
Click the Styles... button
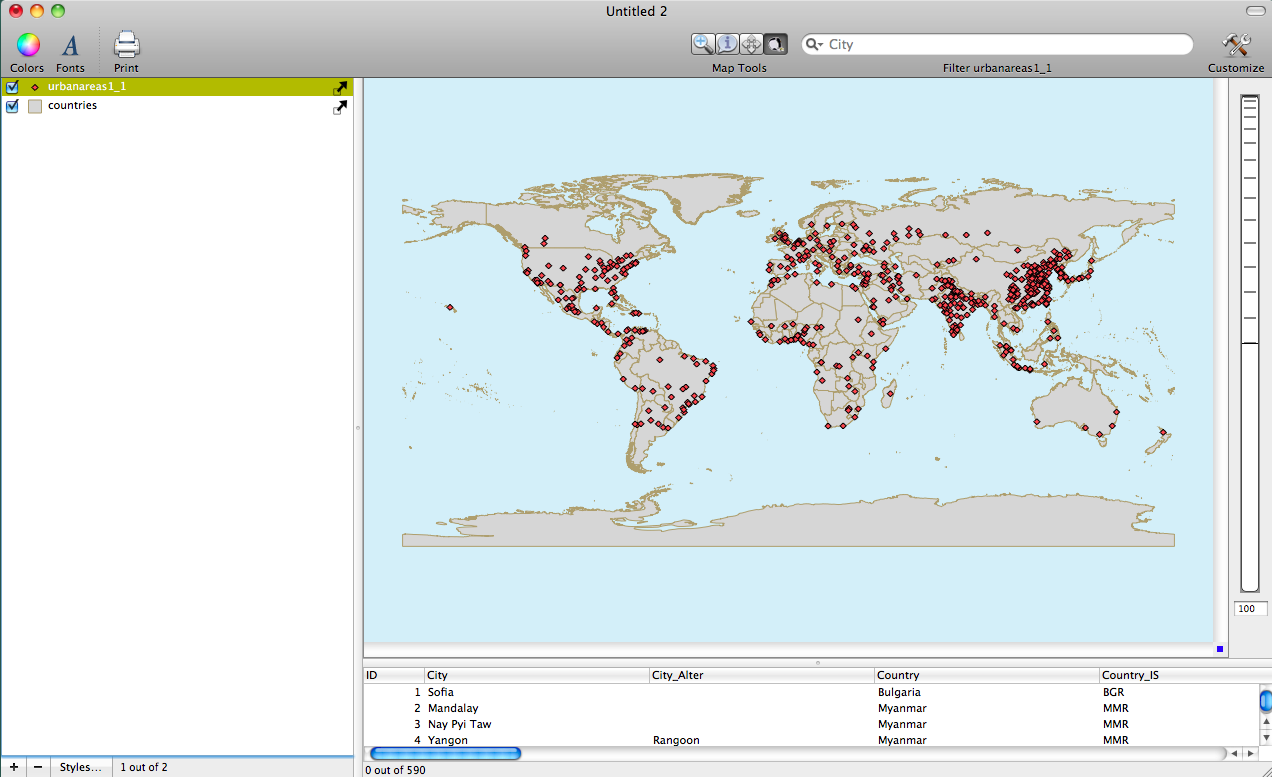(80, 767)
